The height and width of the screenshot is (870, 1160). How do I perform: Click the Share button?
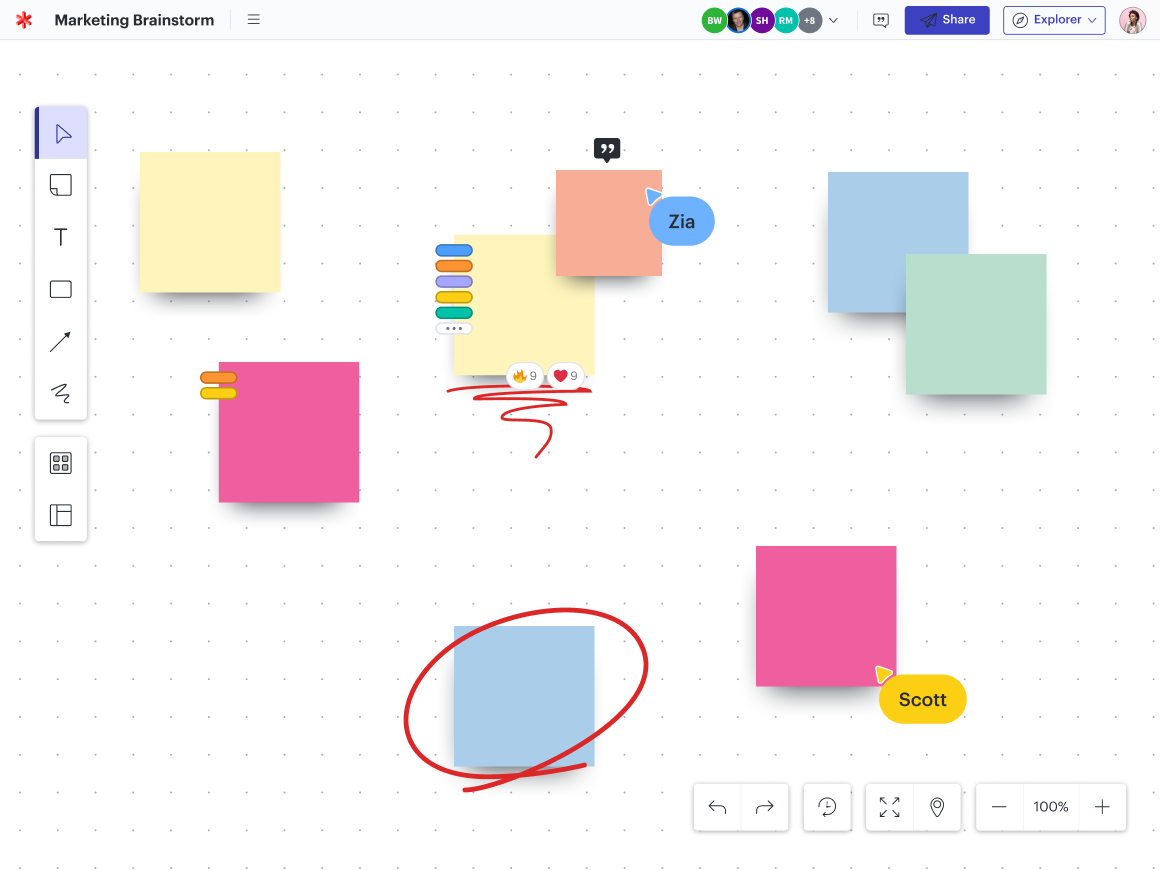[x=947, y=20]
